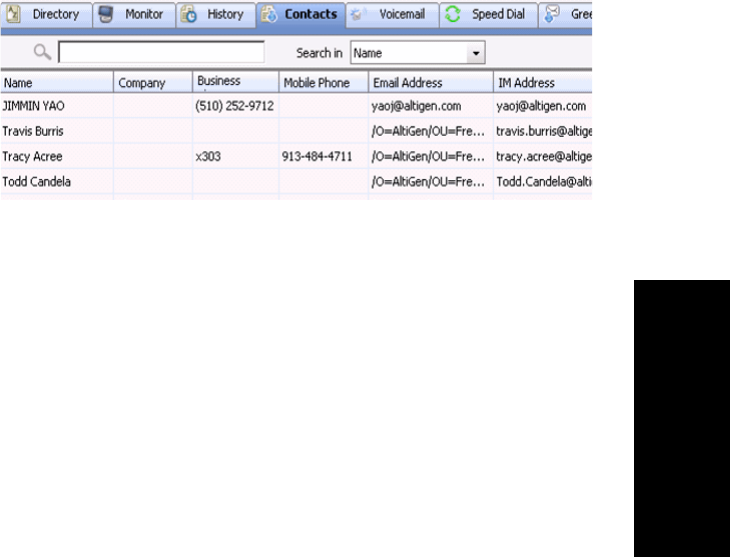Viewport: 730px width, 557px height.
Task: Click the Todd.Candela IM address
Action: (544, 182)
